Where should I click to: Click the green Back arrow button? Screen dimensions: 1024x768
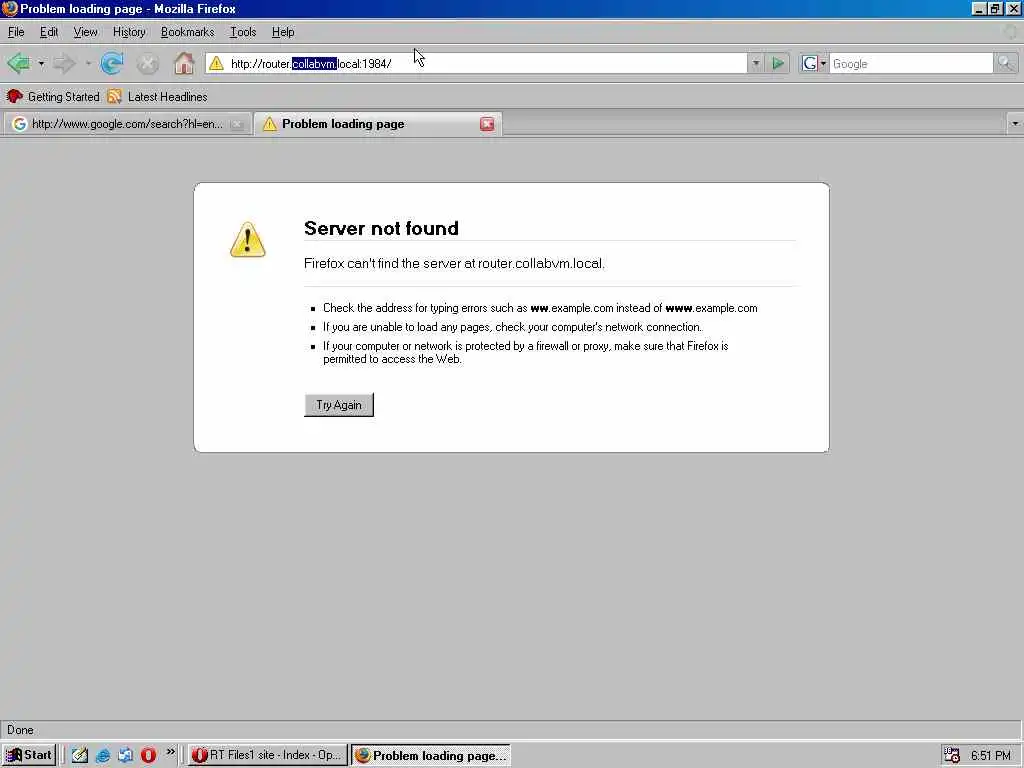(x=18, y=63)
